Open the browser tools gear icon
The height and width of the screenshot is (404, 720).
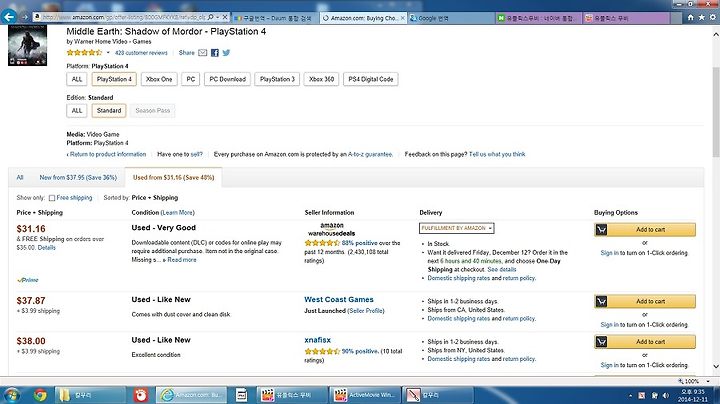point(713,17)
